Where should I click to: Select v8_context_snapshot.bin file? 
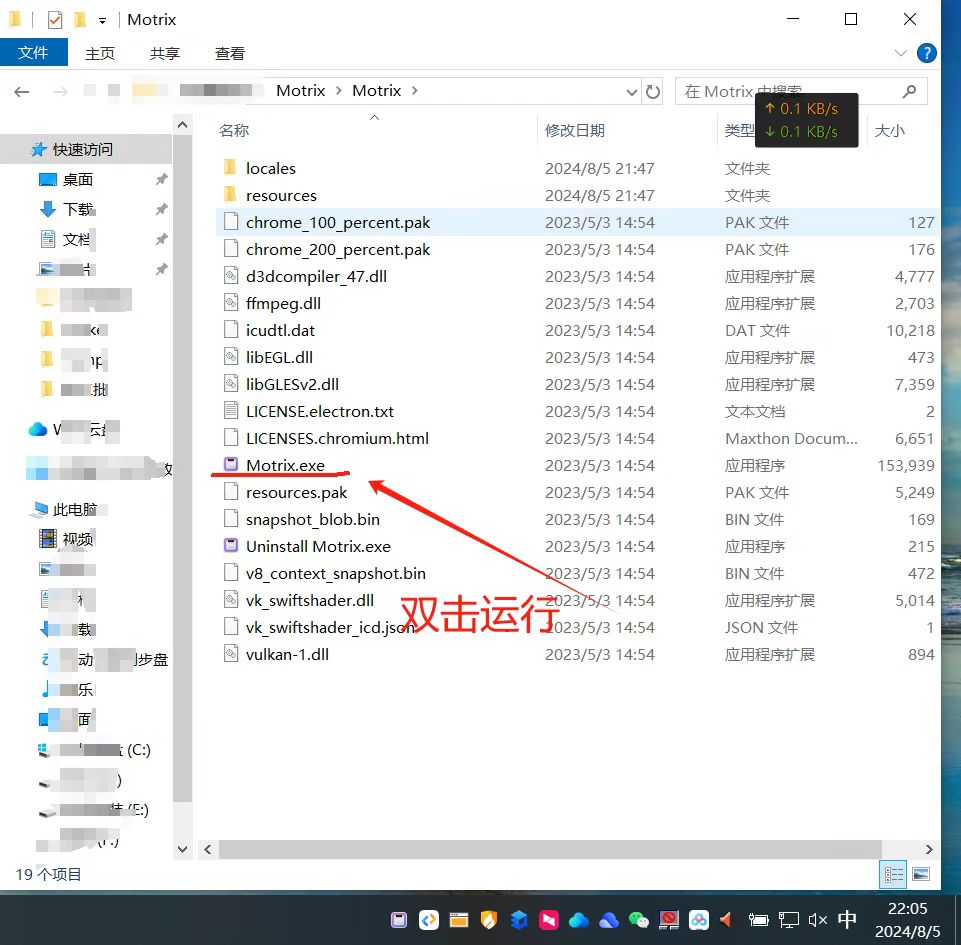pyautogui.click(x=336, y=573)
